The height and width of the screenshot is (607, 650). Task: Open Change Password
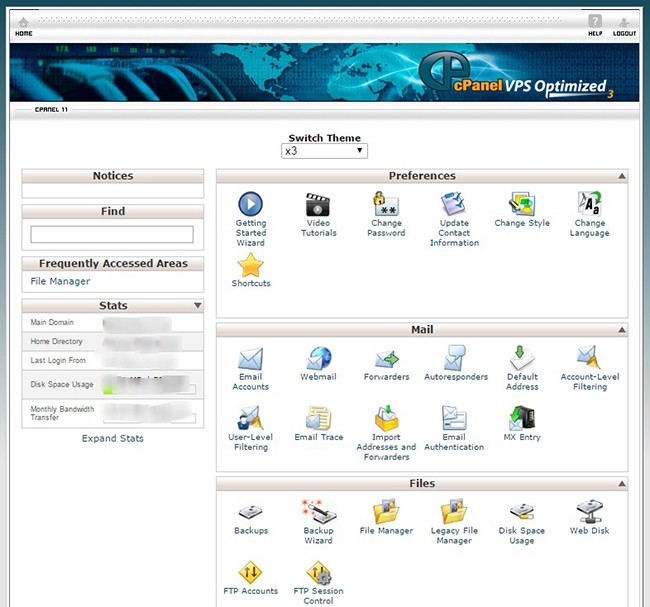[386, 214]
